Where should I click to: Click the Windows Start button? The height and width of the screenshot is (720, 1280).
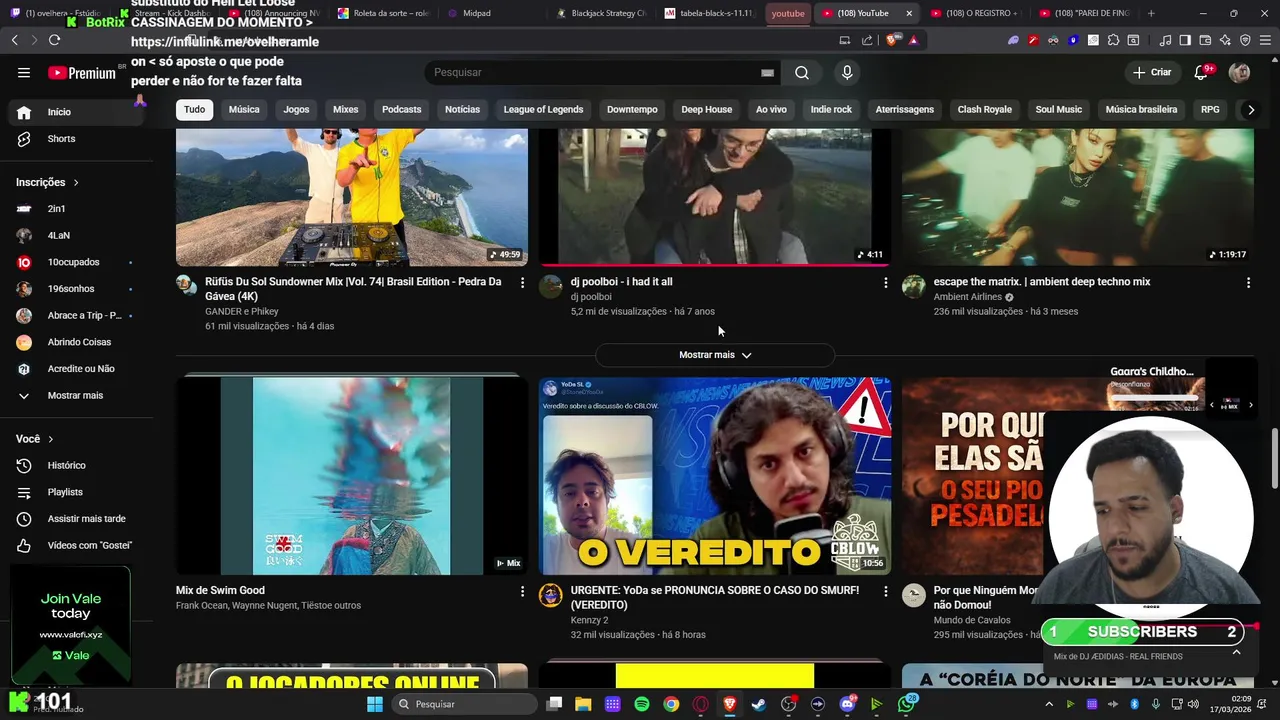[375, 704]
